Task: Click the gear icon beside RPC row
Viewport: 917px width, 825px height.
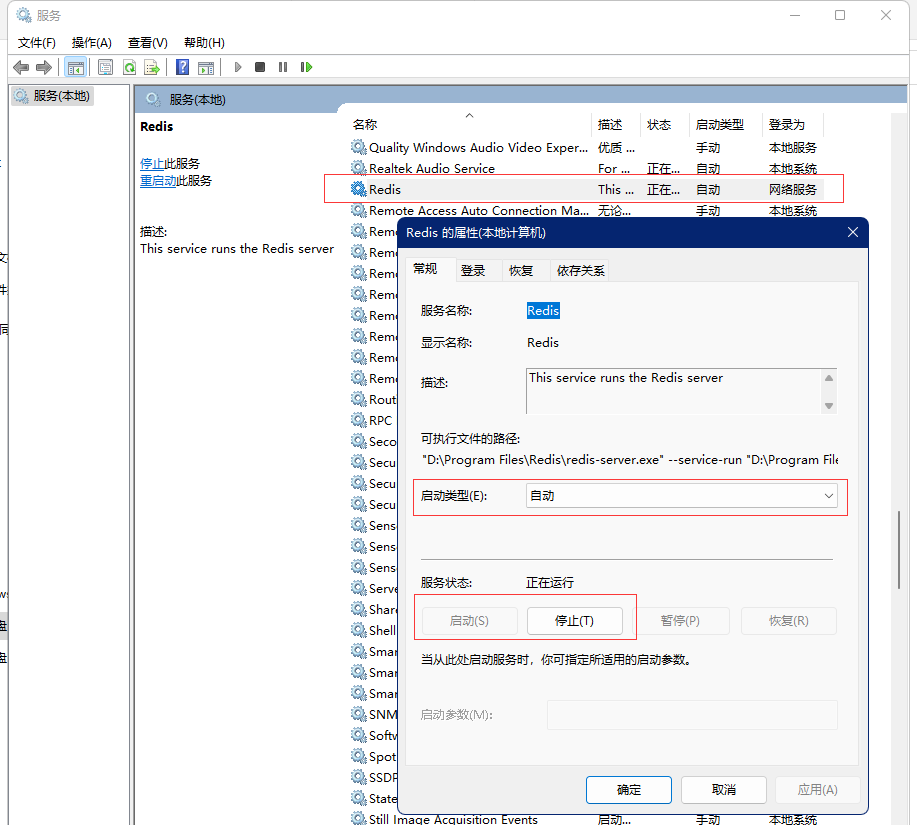Action: [358, 420]
